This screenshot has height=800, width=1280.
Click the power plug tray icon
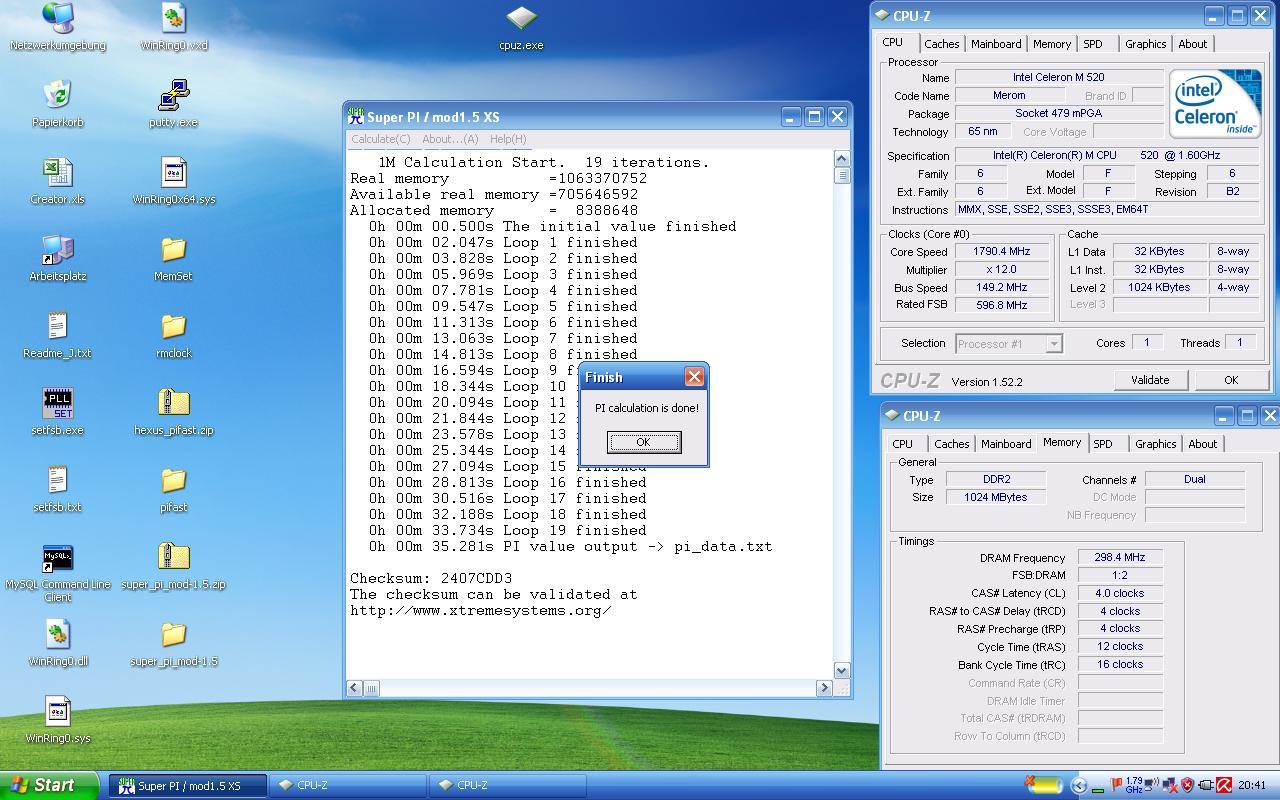(1206, 785)
